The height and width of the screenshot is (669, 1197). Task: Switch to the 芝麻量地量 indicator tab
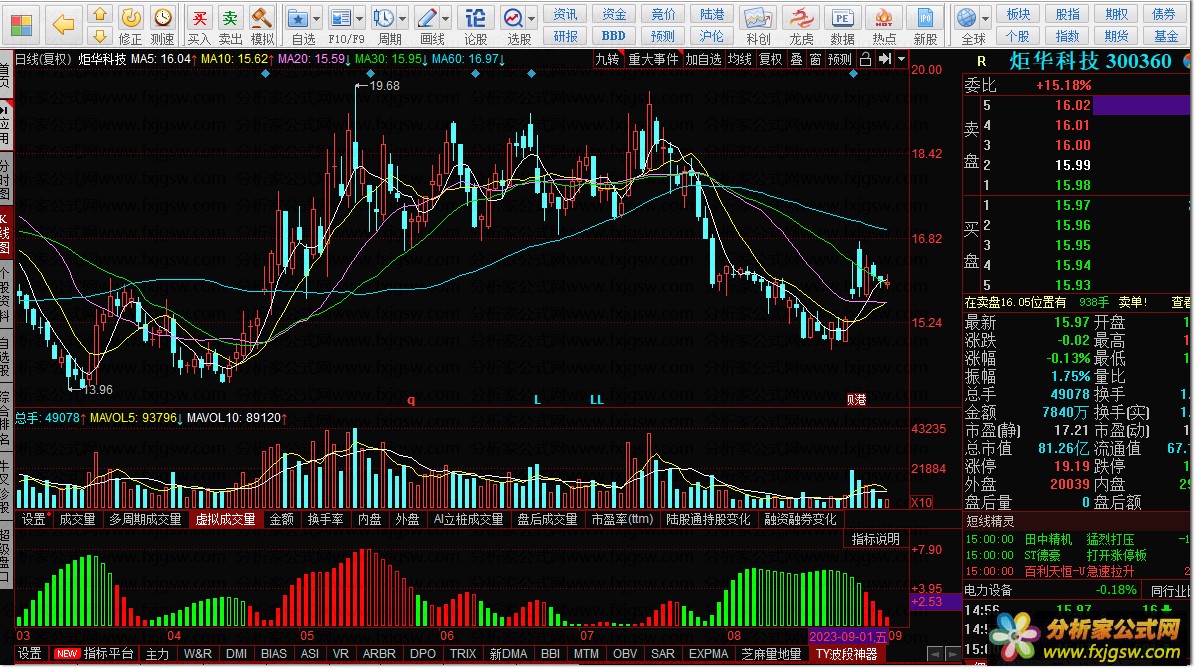tap(770, 654)
